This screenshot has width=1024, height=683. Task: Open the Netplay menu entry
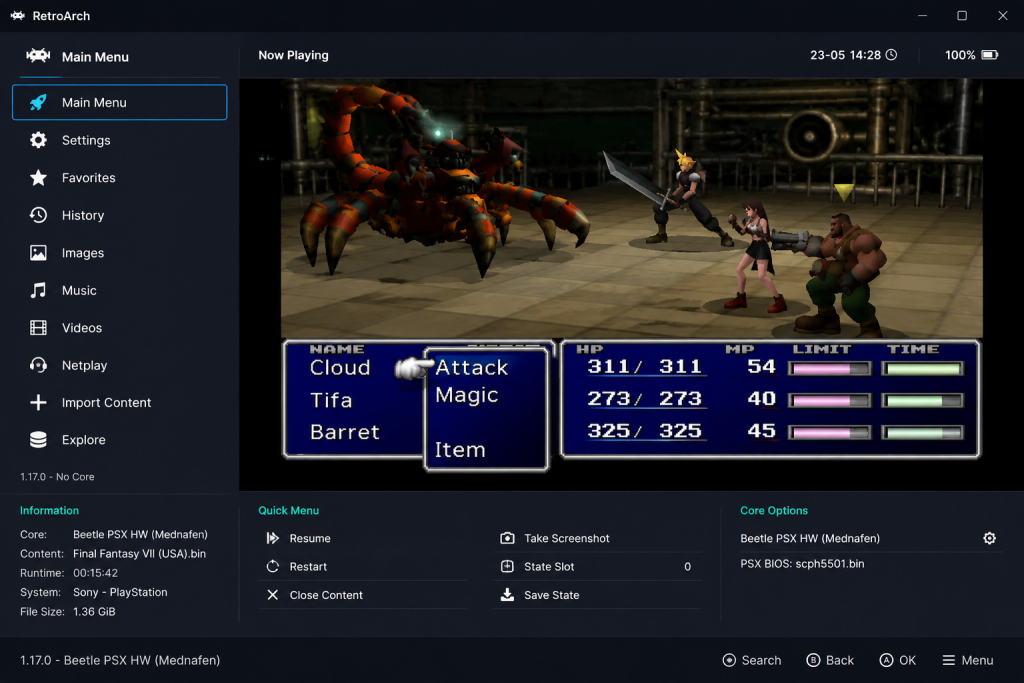pos(120,365)
